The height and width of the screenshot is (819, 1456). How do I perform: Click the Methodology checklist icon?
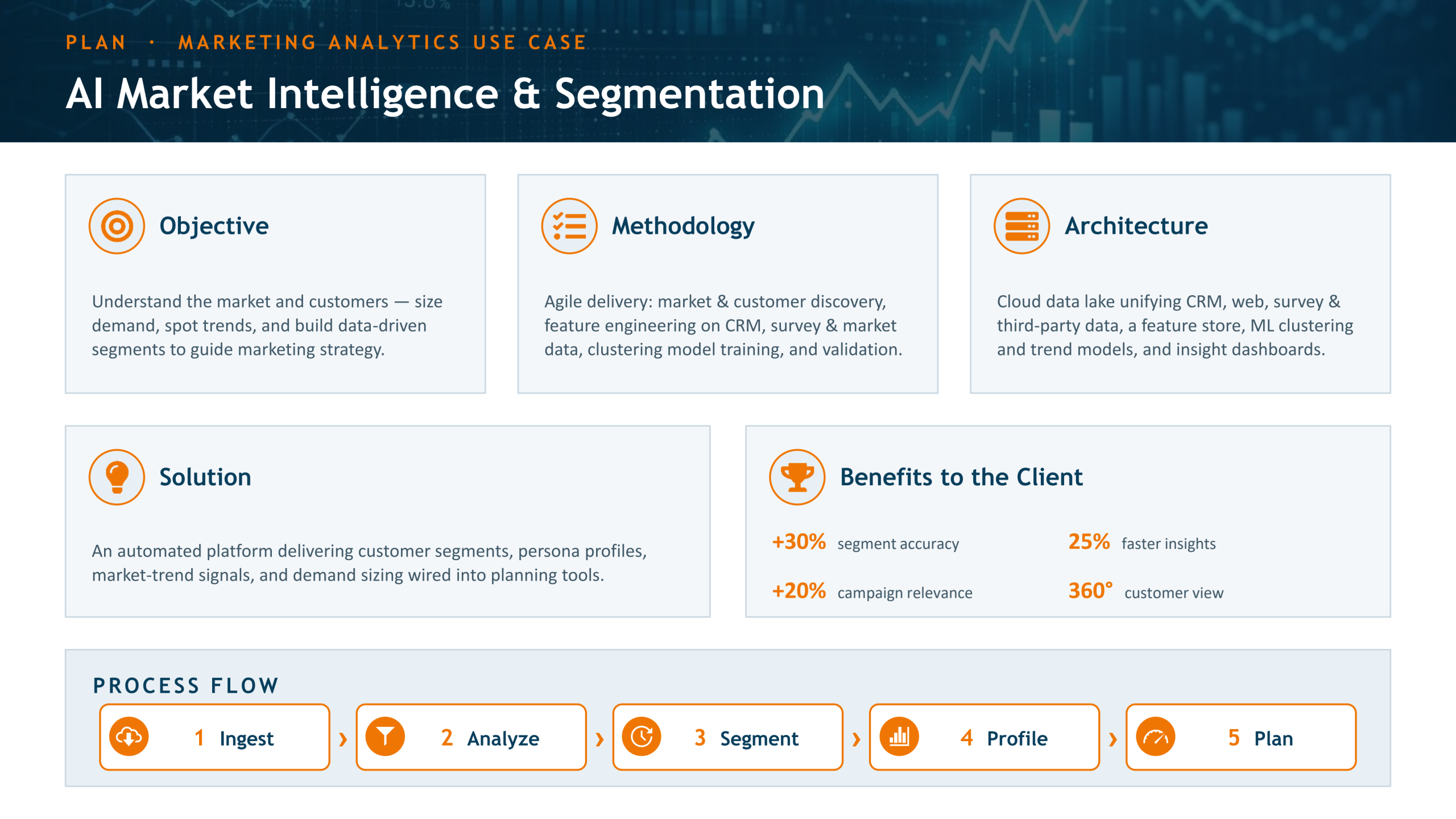pyautogui.click(x=569, y=226)
